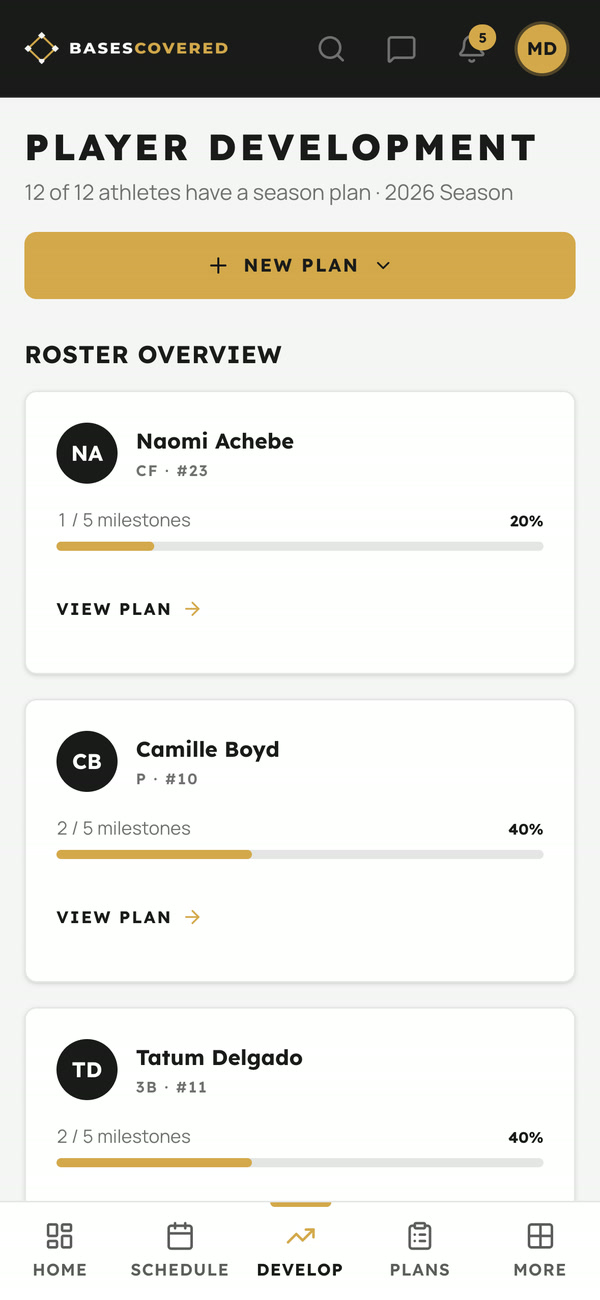Image resolution: width=600 pixels, height=1300 pixels.
Task: Click the MD profile avatar
Action: [542, 48]
